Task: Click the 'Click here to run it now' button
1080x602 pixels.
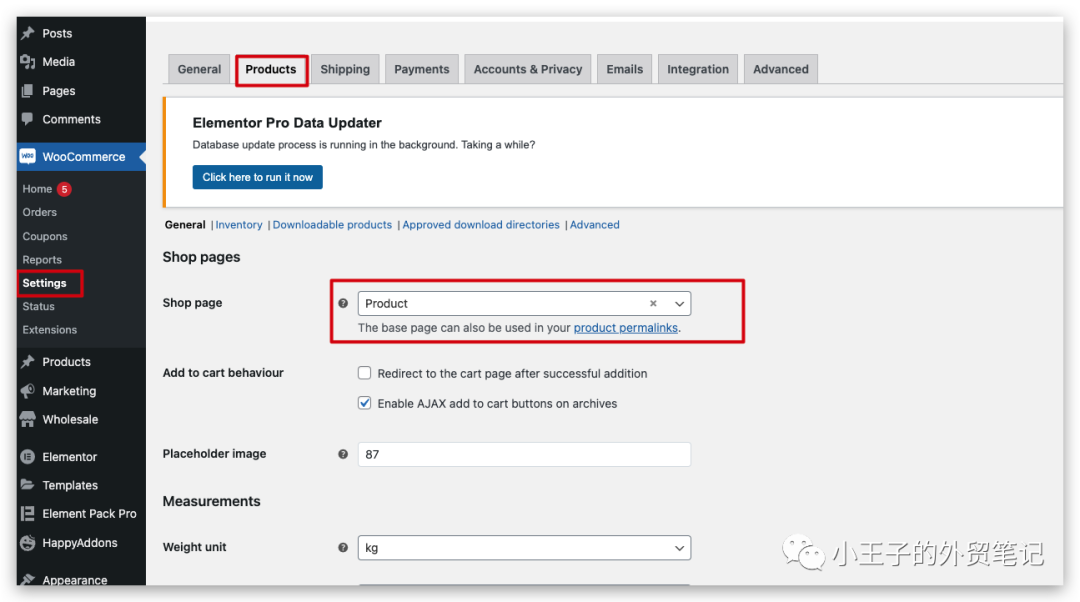Action: point(258,177)
